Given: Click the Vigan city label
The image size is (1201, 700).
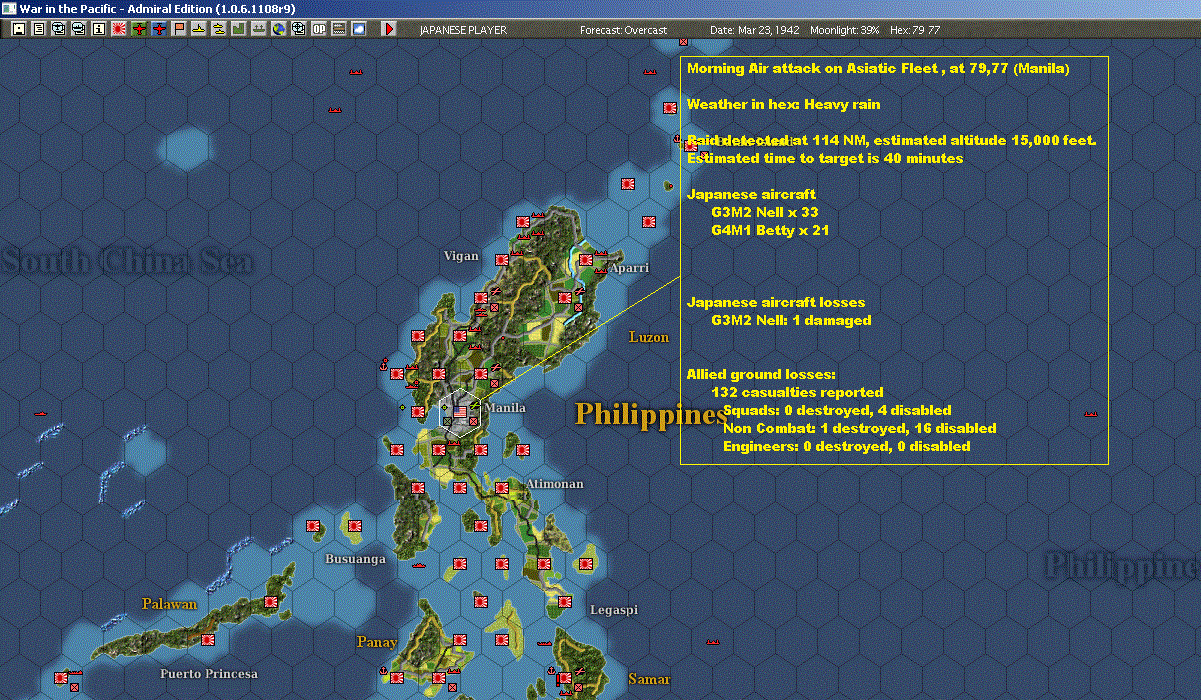Looking at the screenshot, I should [x=461, y=256].
